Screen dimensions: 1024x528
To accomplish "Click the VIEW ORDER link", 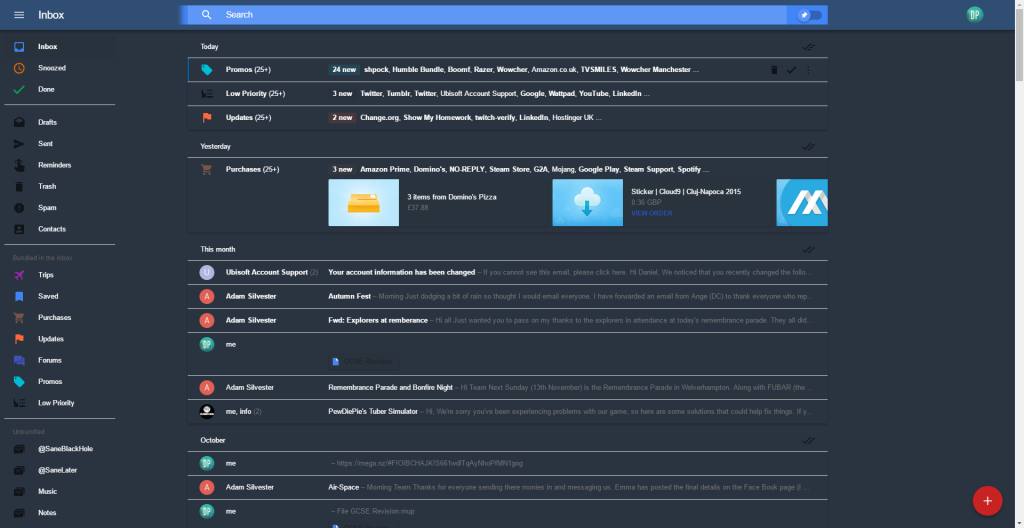I will [652, 213].
